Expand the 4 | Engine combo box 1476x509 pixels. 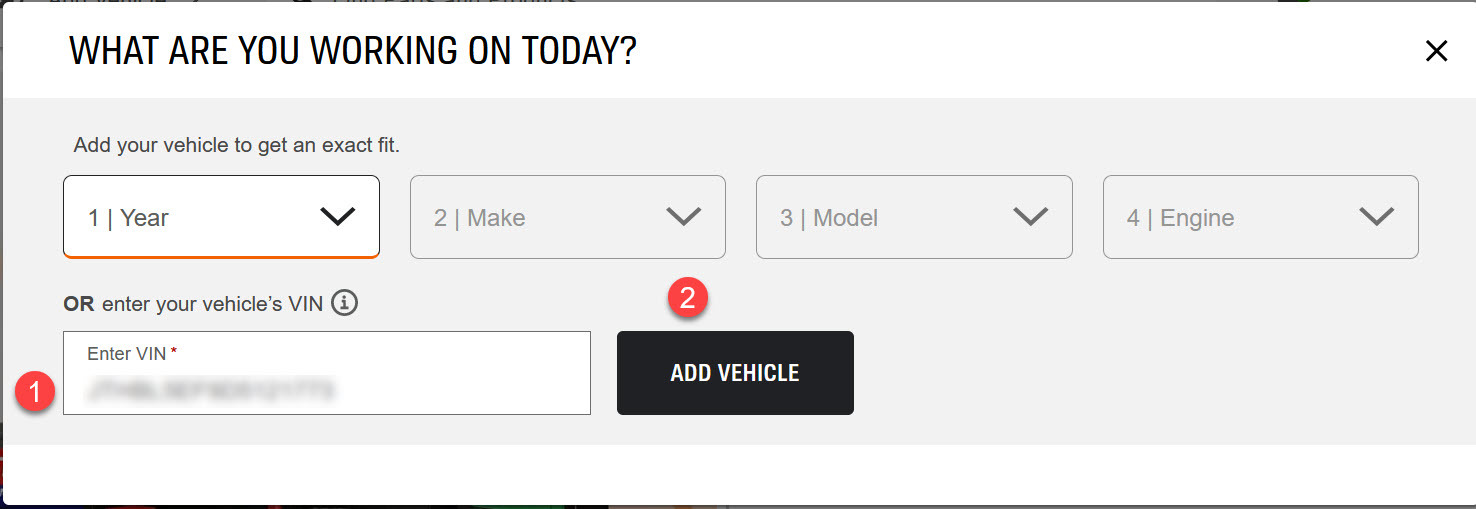pyautogui.click(x=1261, y=217)
